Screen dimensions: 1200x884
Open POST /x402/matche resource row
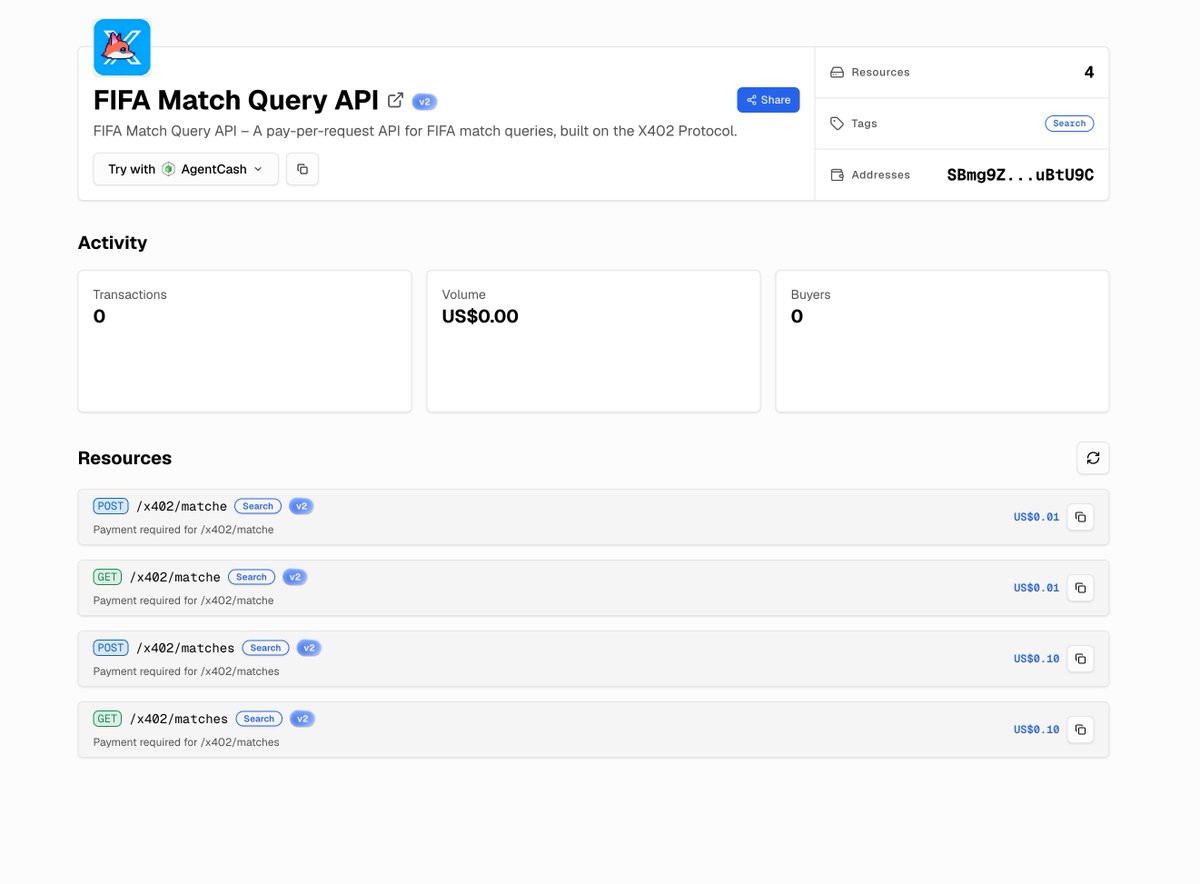(593, 517)
